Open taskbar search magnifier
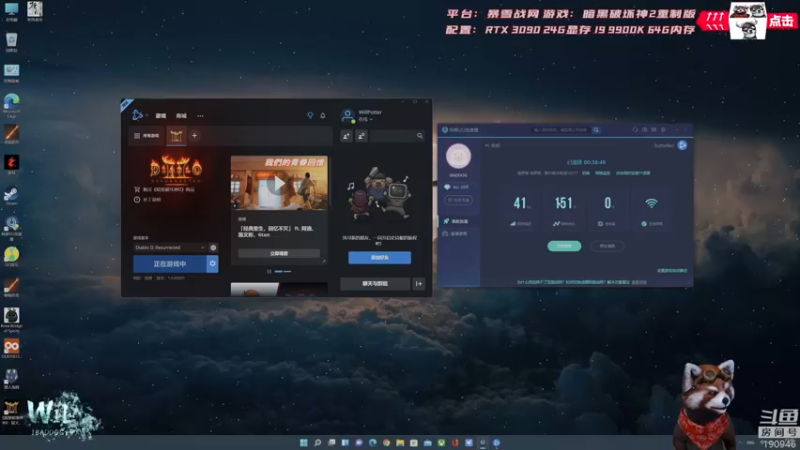Screen dimensions: 800x450 pyautogui.click(x=317, y=442)
